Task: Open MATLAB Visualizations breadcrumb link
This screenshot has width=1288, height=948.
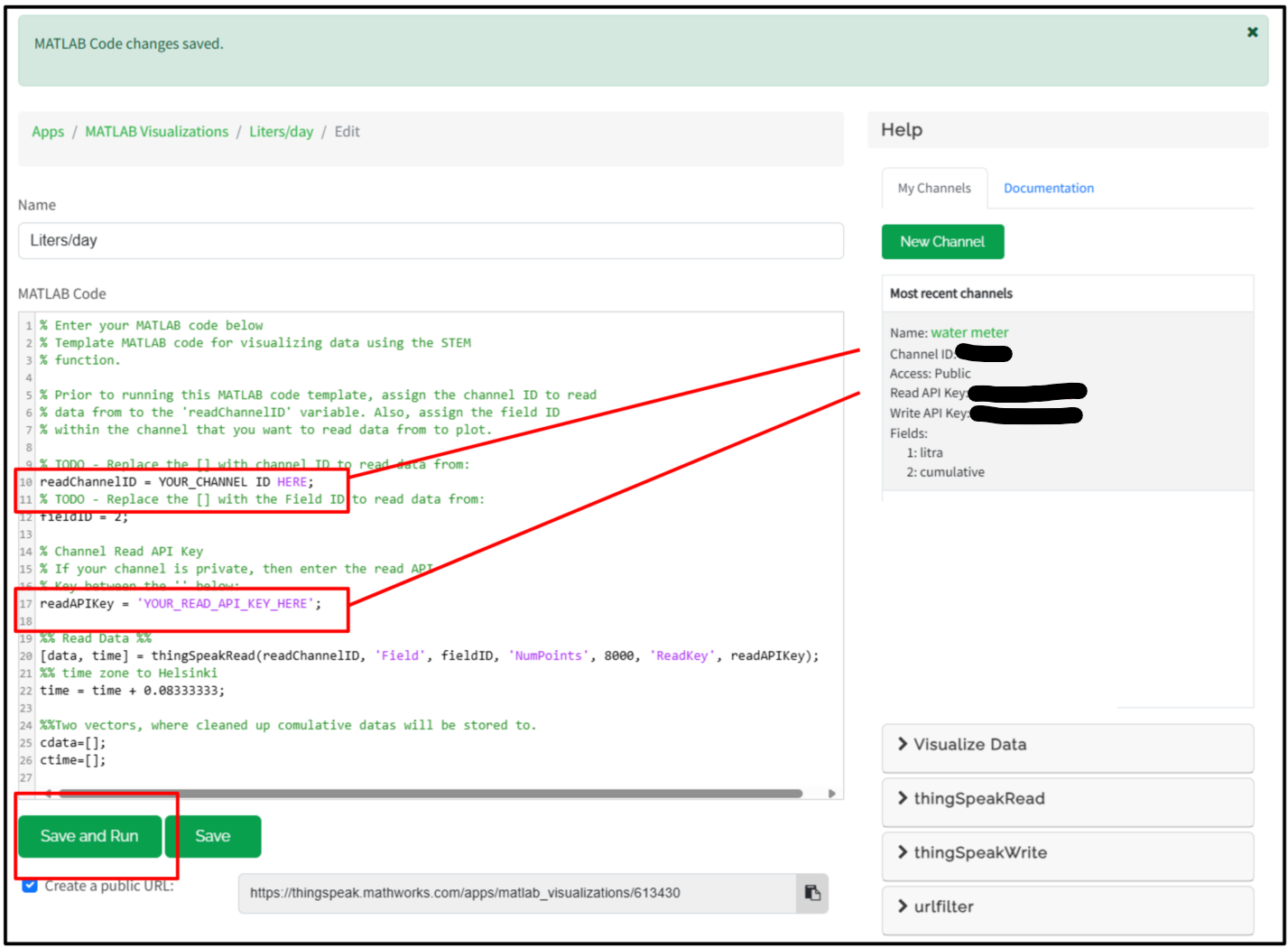Action: (157, 132)
